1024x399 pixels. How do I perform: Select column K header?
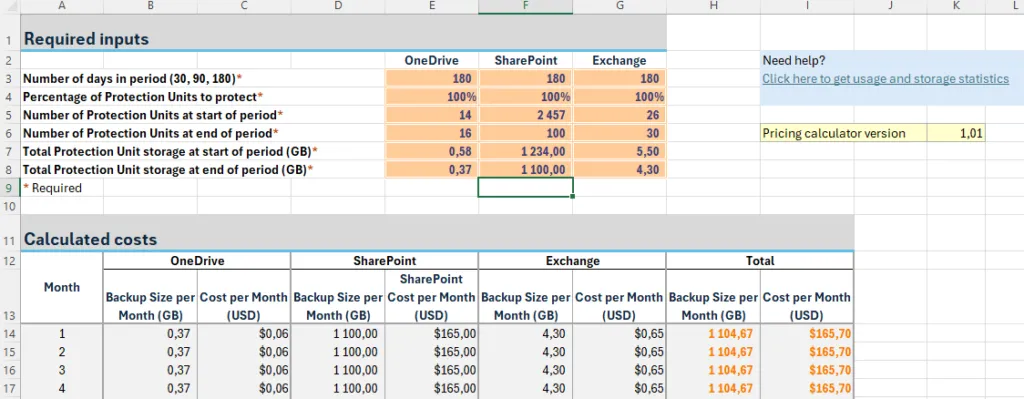click(956, 6)
